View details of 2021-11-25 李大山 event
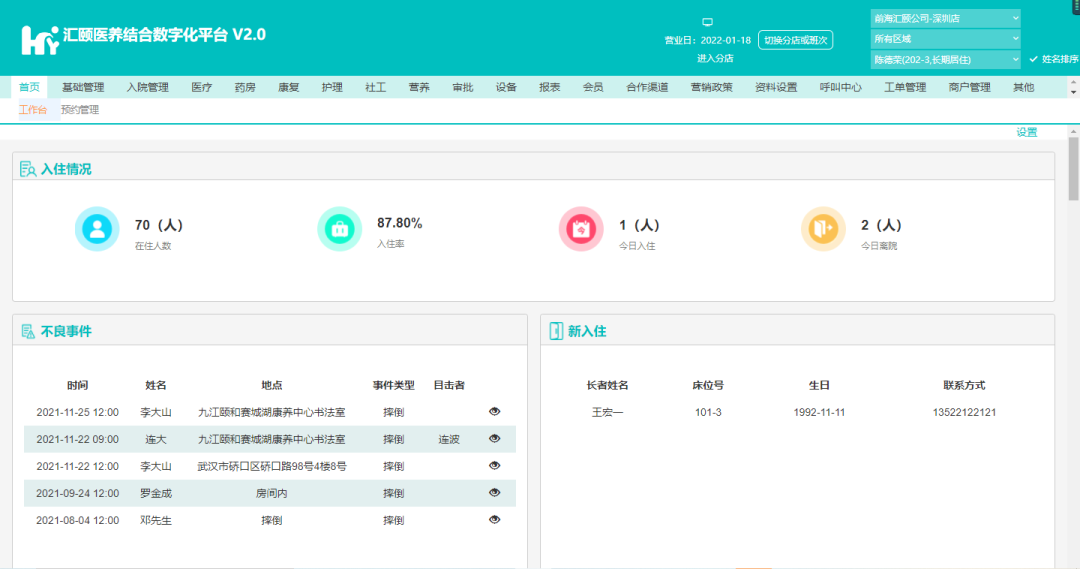Viewport: 1080px width, 569px height. coord(495,411)
